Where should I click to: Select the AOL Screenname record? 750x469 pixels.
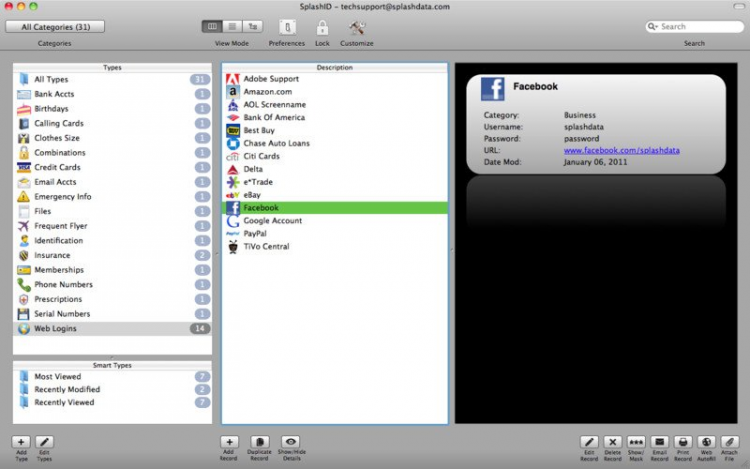click(x=335, y=105)
